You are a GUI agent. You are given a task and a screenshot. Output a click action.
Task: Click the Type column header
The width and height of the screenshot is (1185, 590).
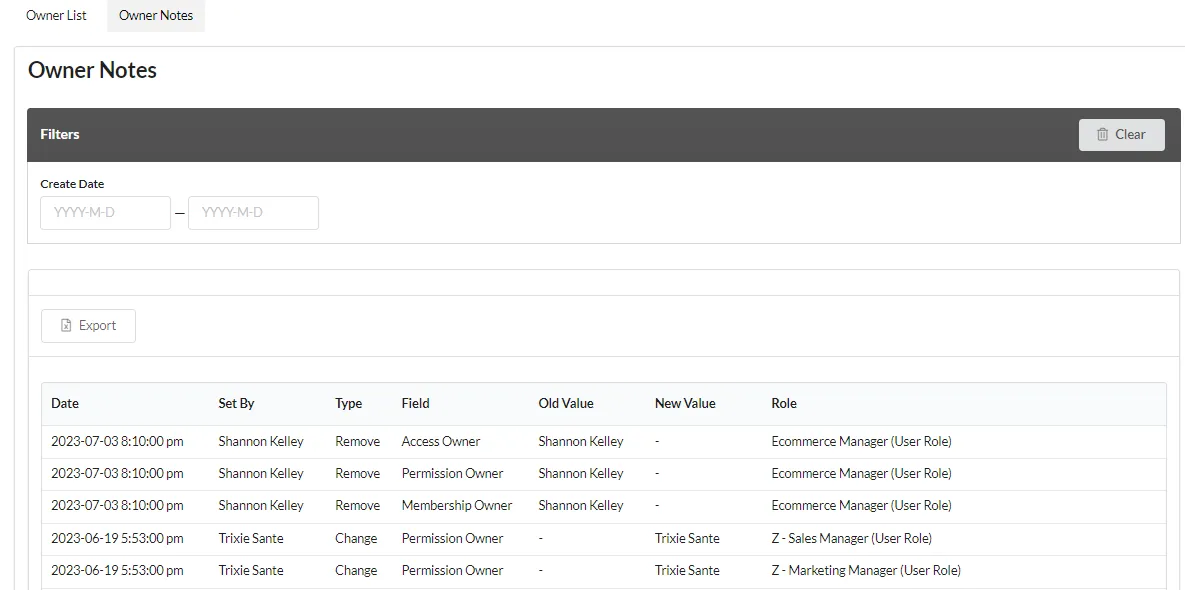coord(348,403)
